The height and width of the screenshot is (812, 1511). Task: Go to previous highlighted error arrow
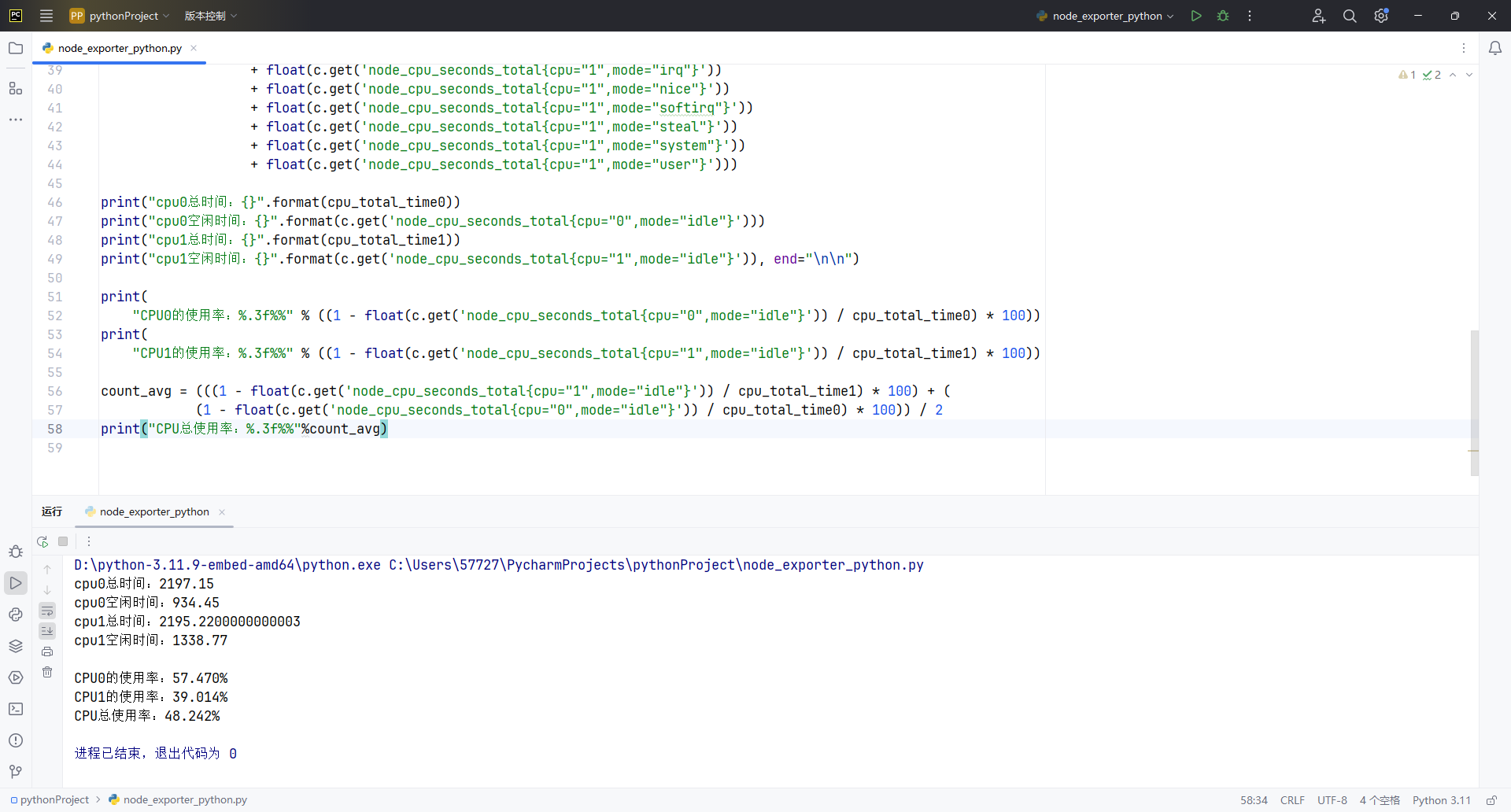point(1453,75)
